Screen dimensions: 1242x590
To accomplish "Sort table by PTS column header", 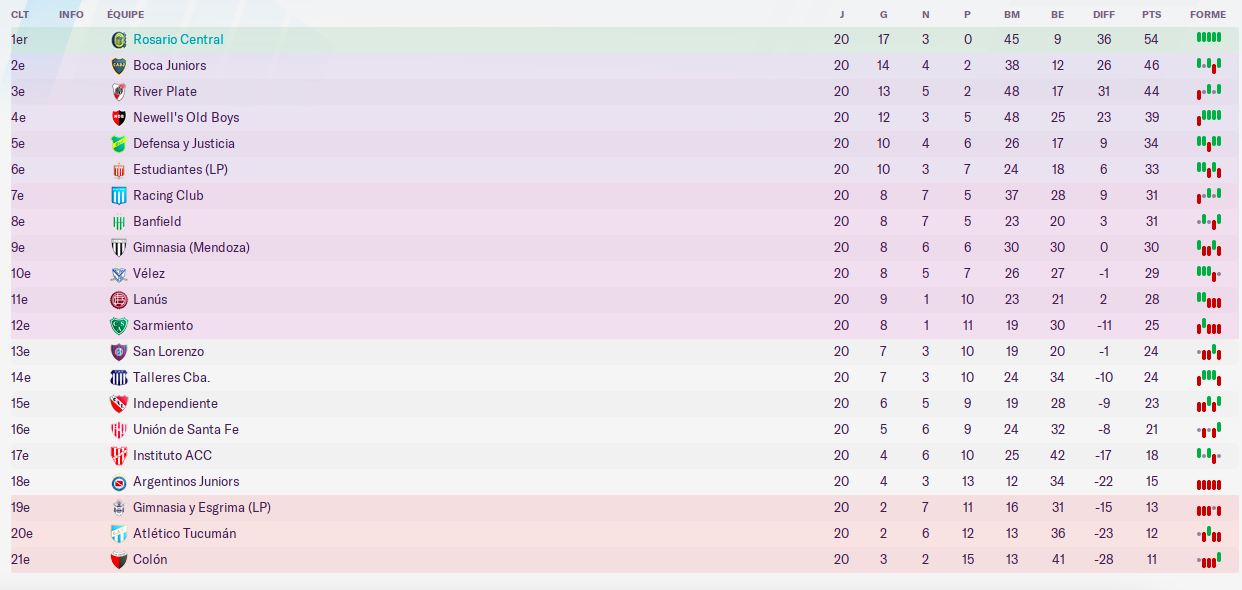I will tap(1152, 15).
